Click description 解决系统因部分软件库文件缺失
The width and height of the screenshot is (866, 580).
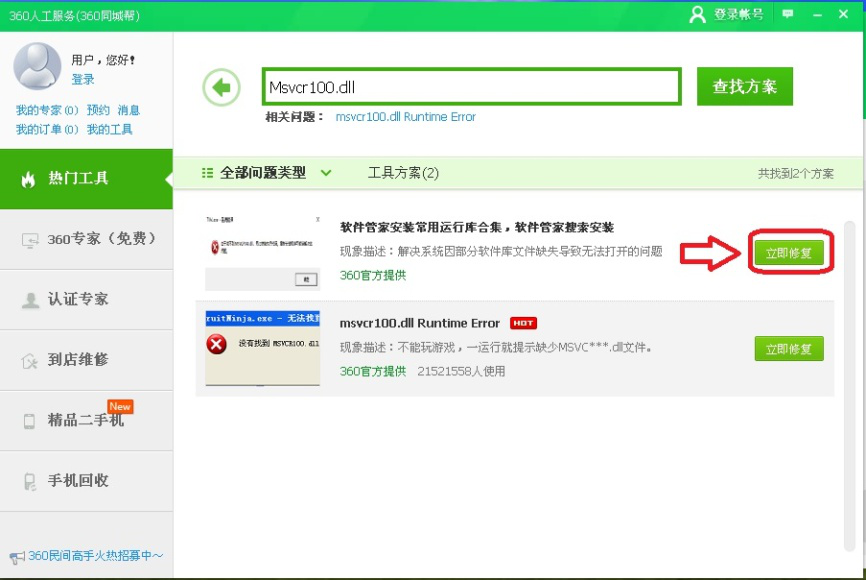(x=501, y=251)
